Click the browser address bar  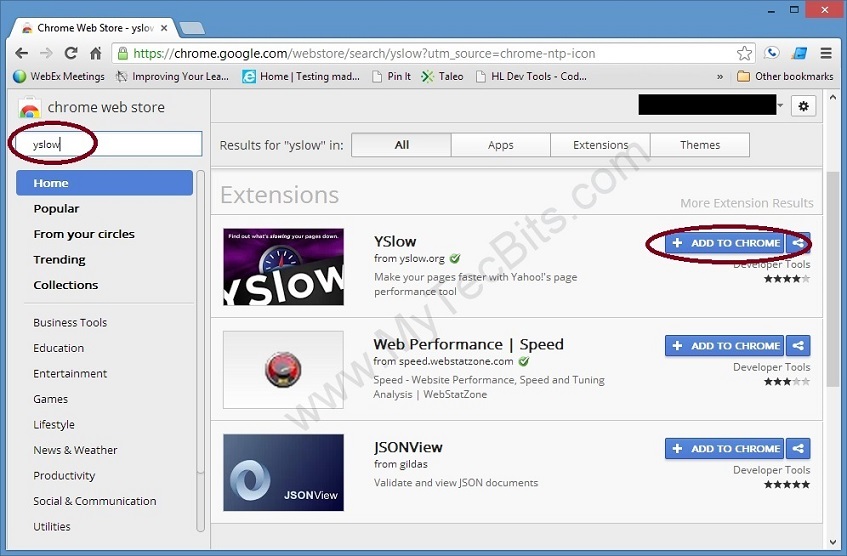[432, 53]
